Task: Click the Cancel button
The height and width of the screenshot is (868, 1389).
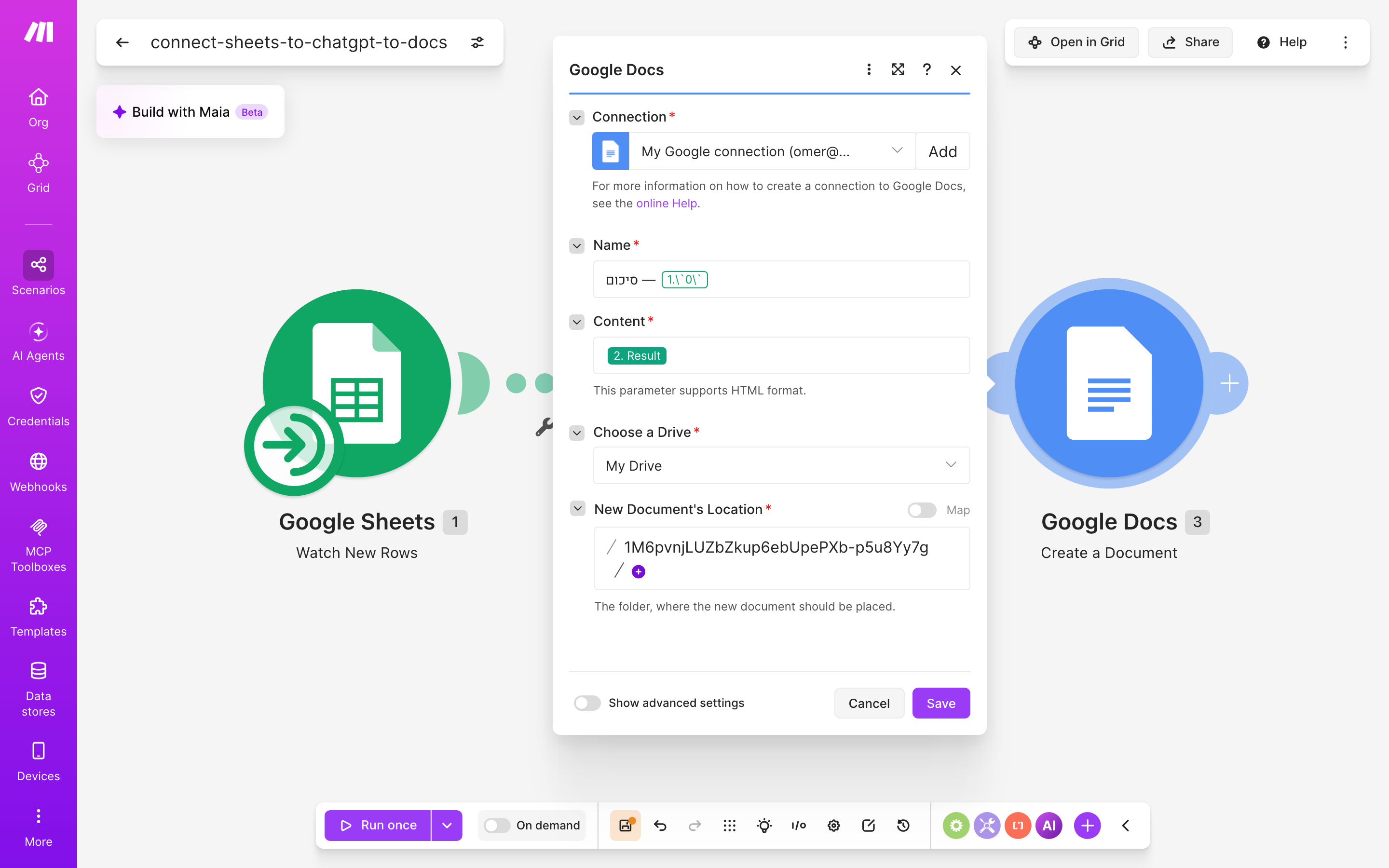Action: (869, 703)
